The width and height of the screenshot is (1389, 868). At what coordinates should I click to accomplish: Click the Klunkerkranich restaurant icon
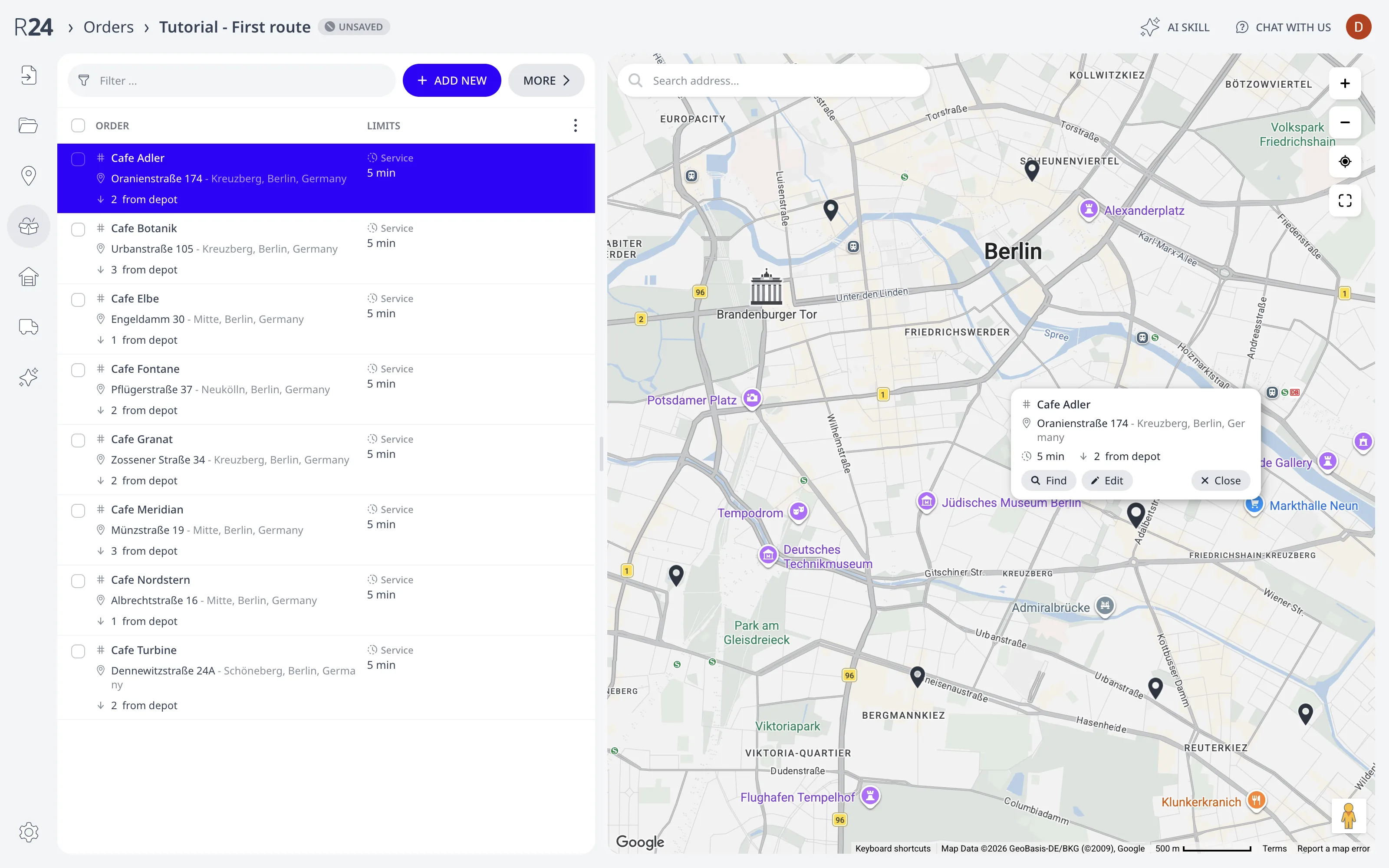pyautogui.click(x=1257, y=800)
